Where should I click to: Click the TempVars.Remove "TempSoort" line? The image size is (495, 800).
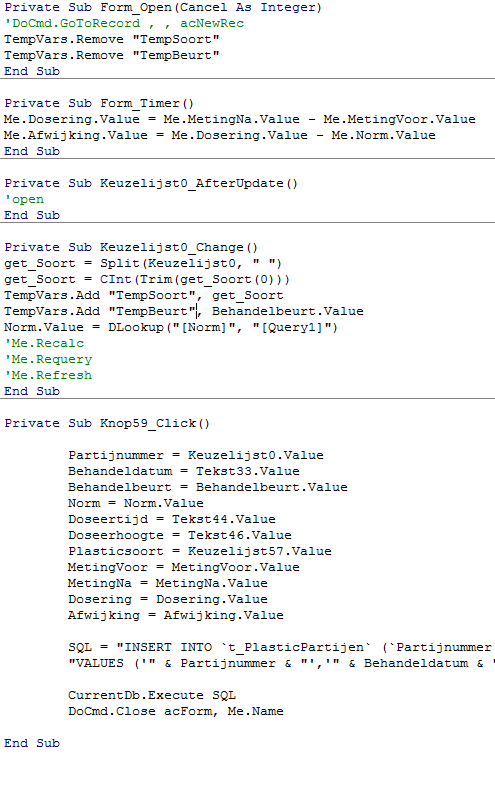click(x=112, y=39)
